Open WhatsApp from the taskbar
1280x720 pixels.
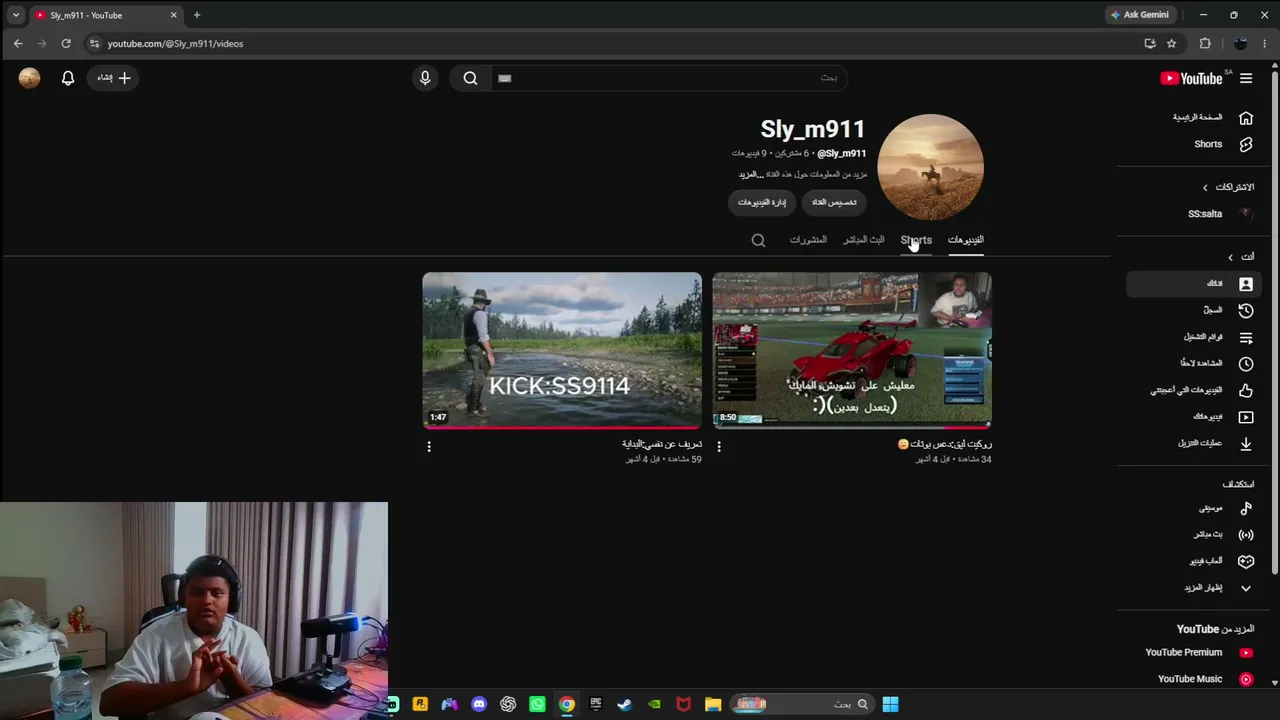coord(537,704)
